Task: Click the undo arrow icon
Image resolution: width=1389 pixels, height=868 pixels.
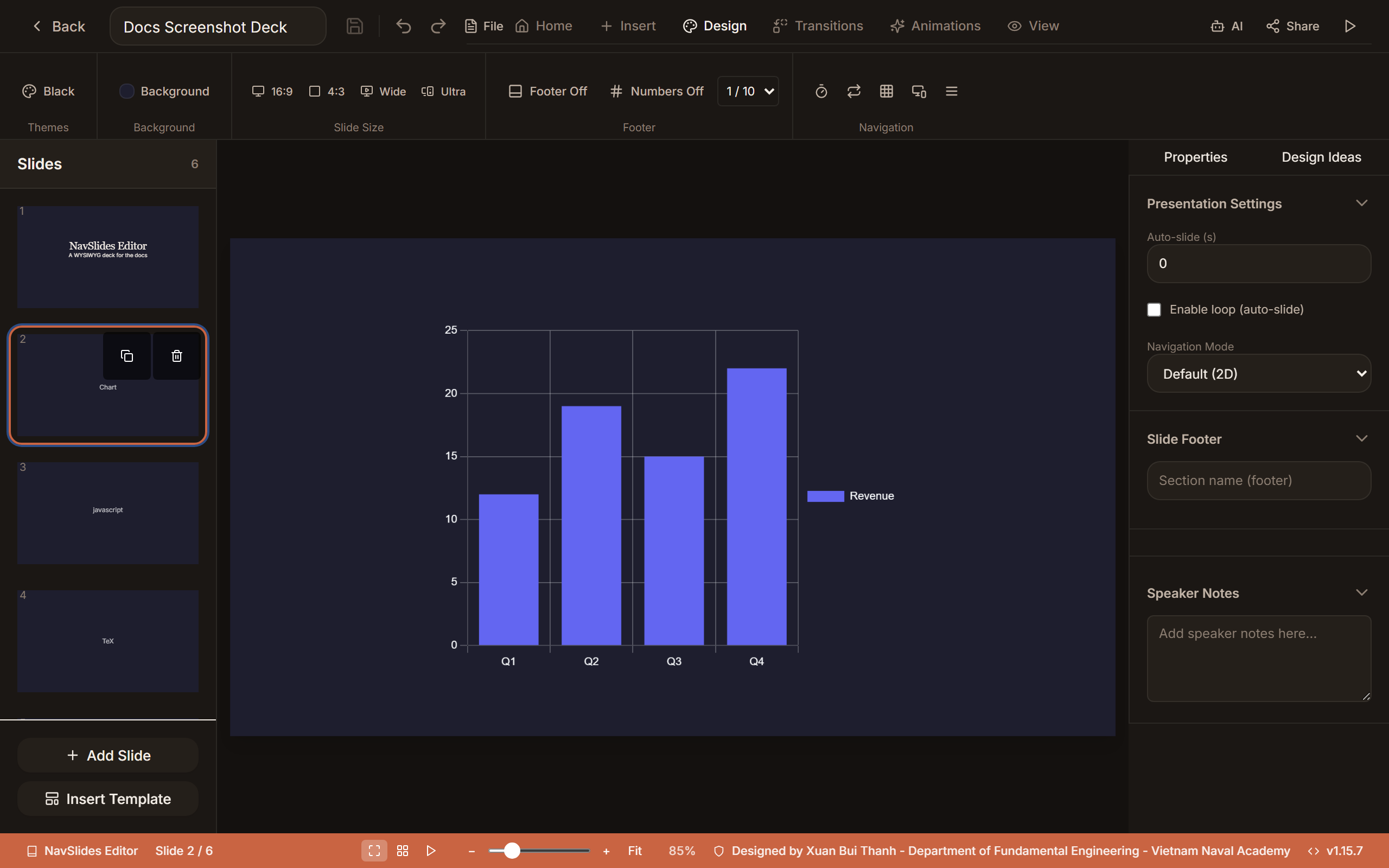Action: (x=404, y=27)
